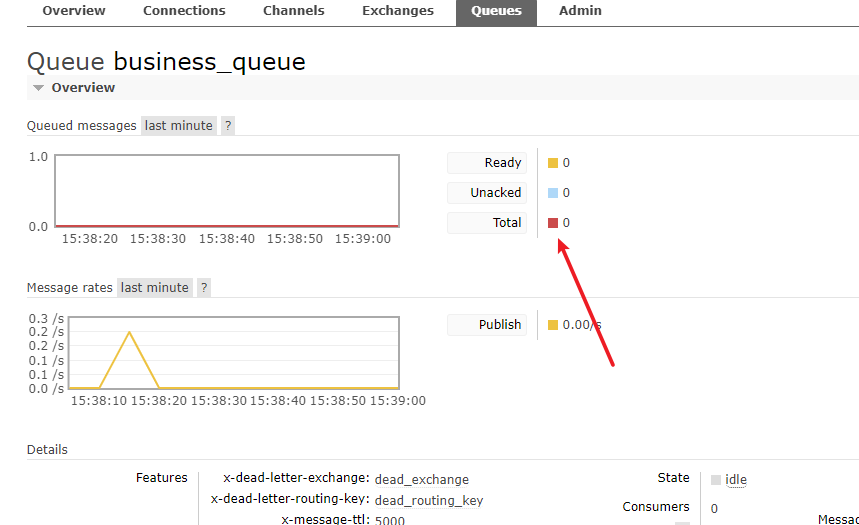
Task: Click the Consumers count value 0
Action: (714, 509)
